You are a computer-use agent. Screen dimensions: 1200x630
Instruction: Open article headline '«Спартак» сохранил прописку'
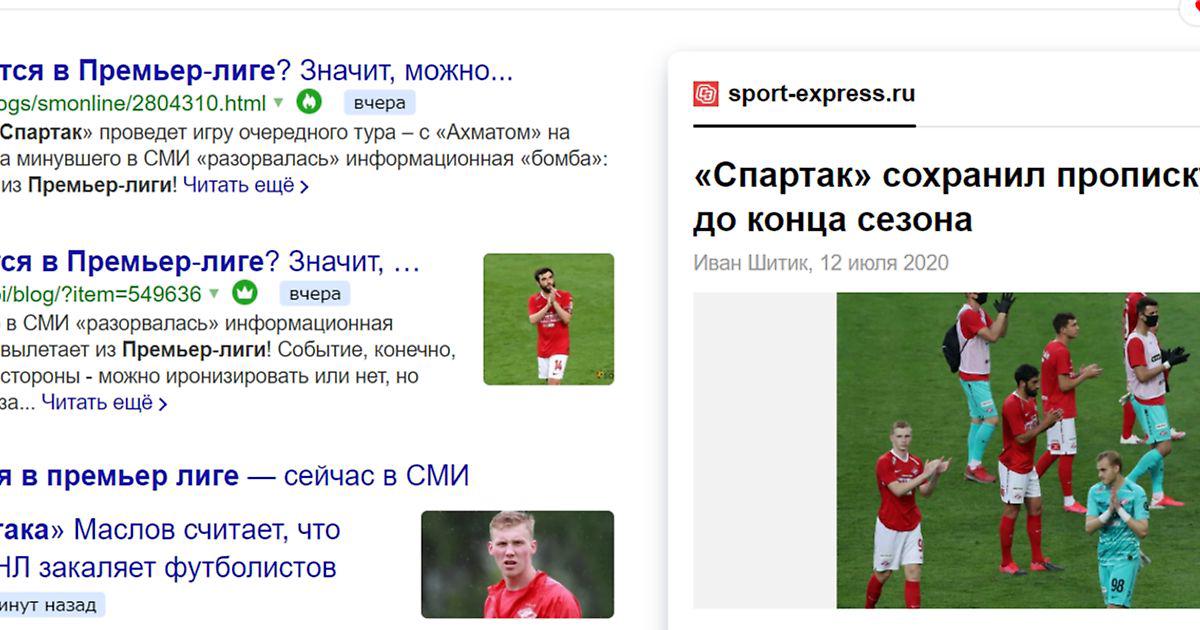pos(946,175)
